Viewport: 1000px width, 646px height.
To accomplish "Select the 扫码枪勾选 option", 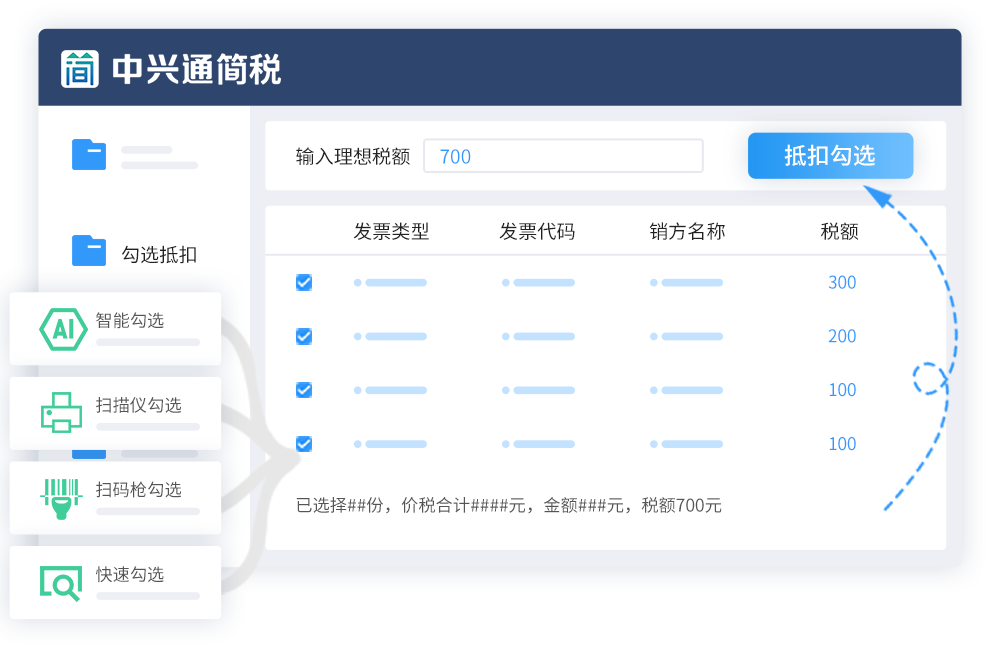I will click(115, 498).
